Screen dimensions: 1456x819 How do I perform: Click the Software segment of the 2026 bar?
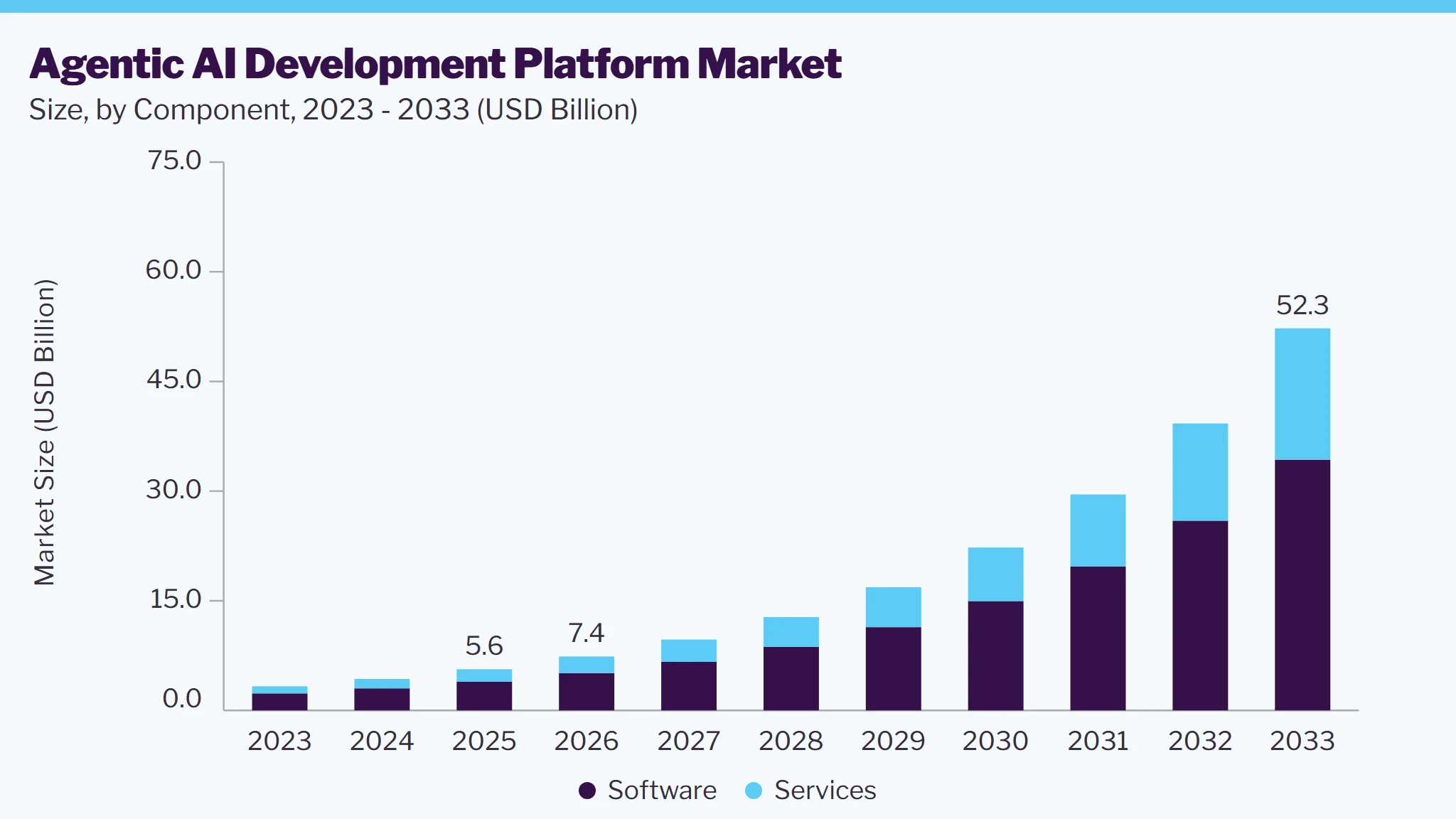[587, 692]
